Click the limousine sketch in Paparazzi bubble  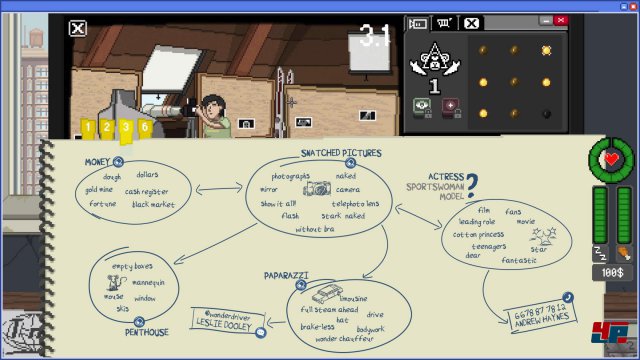pos(327,293)
